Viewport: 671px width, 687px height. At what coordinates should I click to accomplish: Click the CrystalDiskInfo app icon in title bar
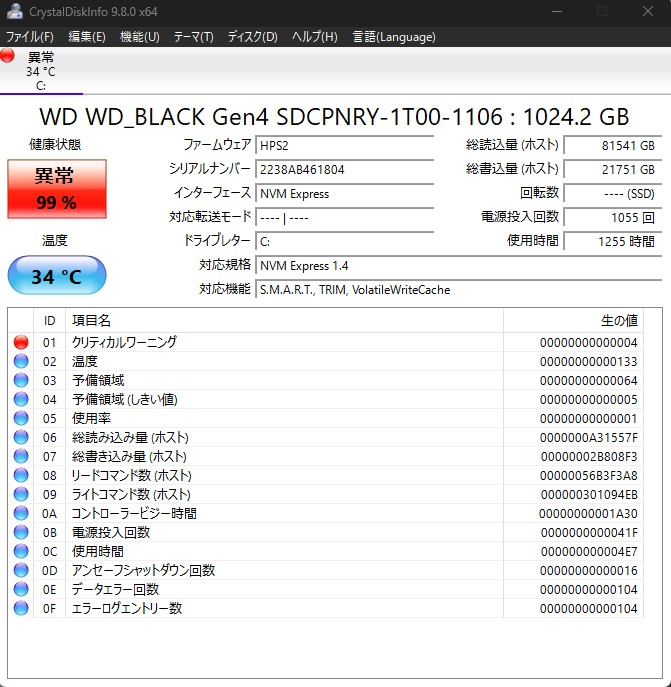point(14,11)
